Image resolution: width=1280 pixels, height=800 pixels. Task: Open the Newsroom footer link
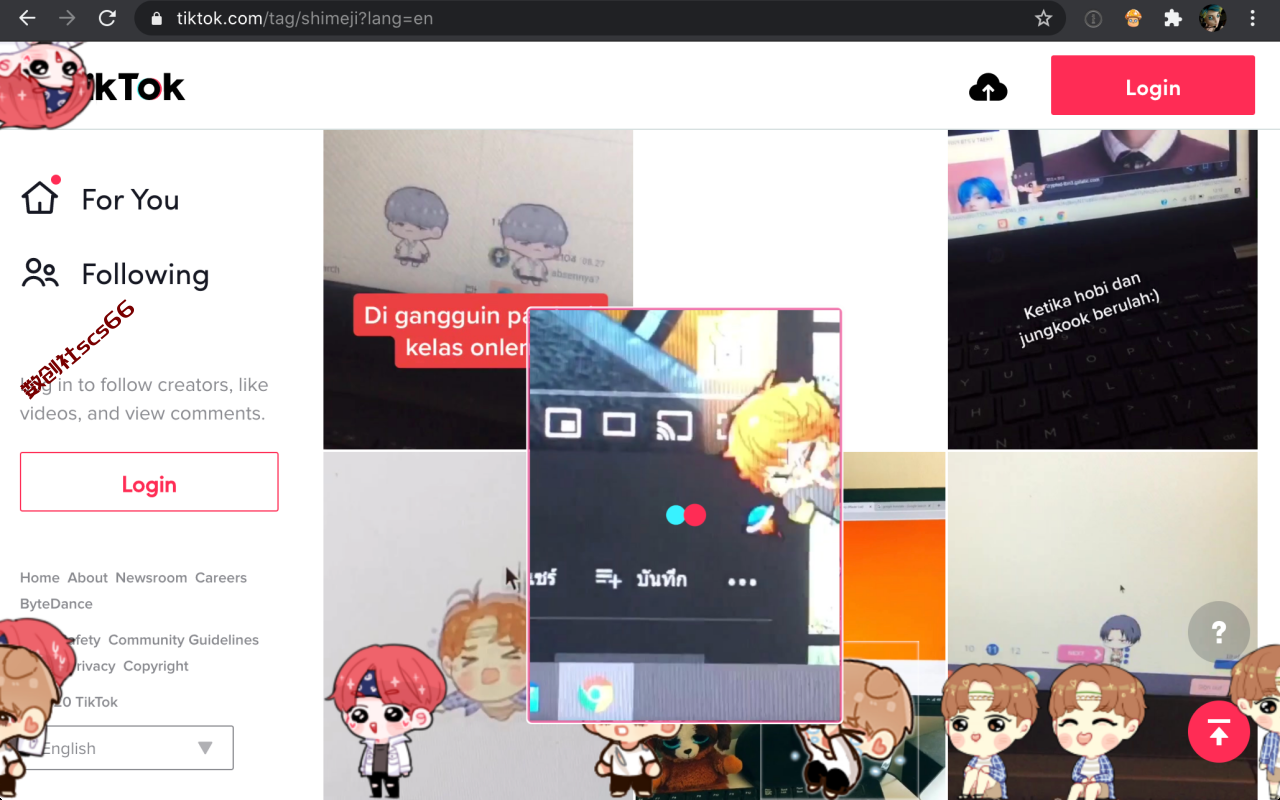[151, 578]
